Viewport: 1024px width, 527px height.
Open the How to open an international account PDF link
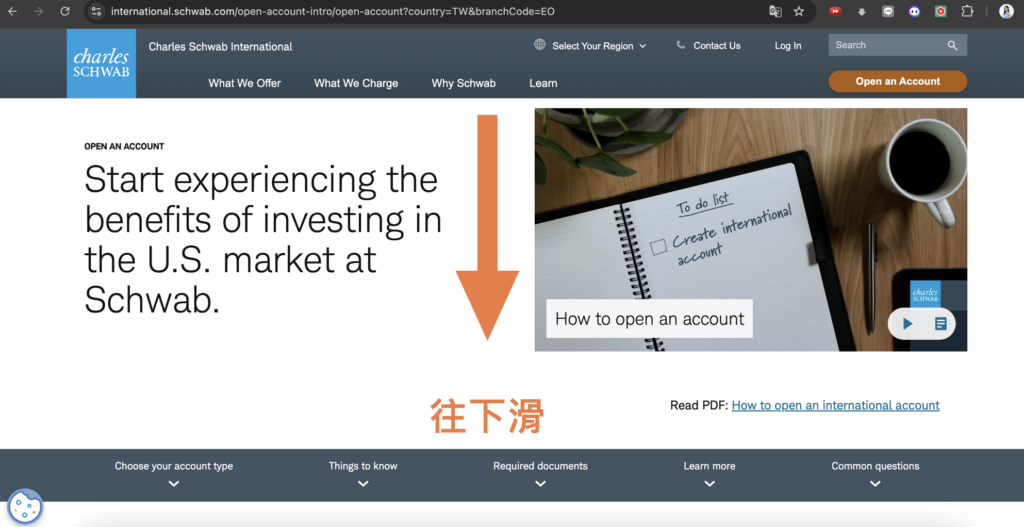point(835,405)
